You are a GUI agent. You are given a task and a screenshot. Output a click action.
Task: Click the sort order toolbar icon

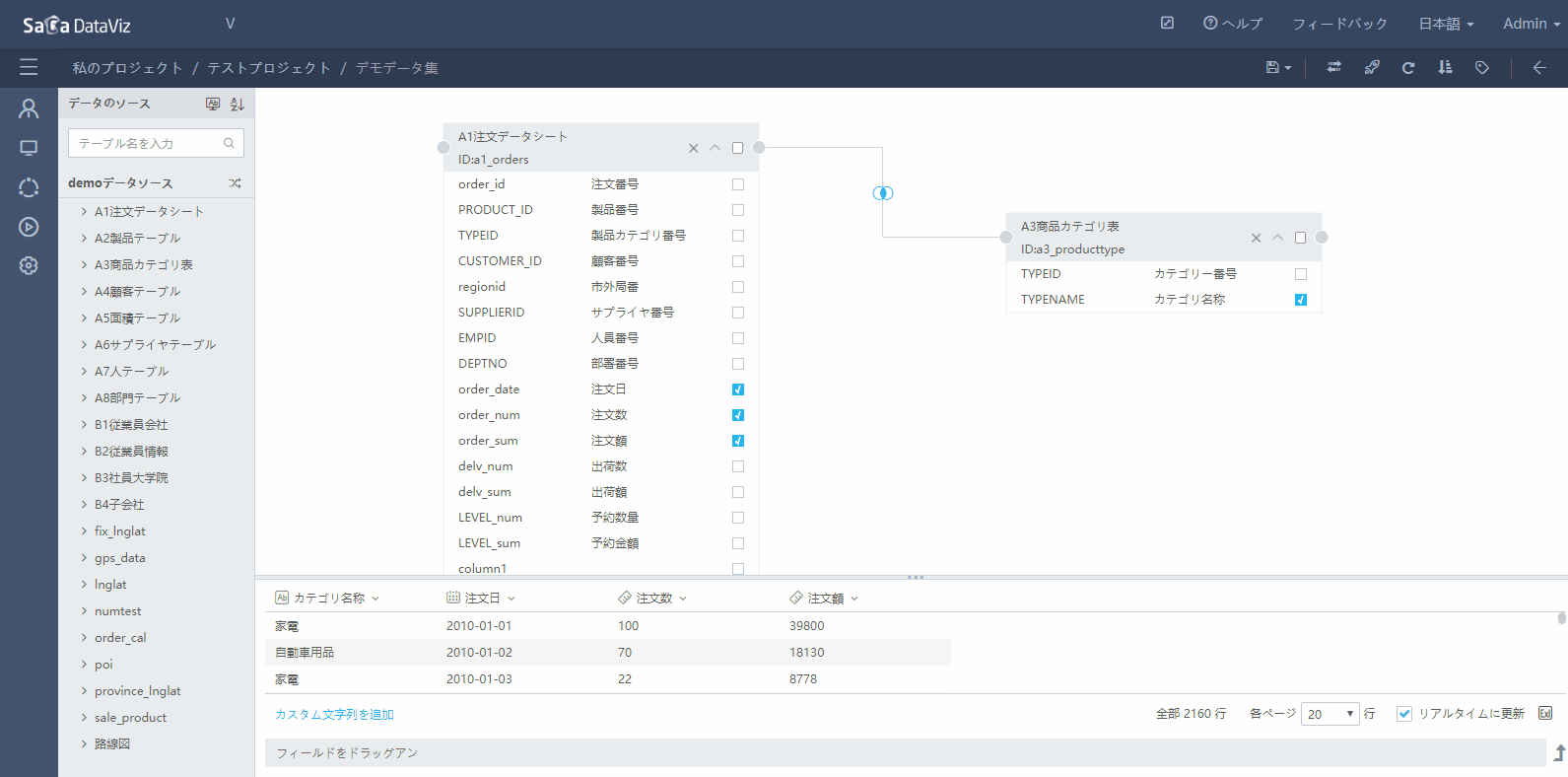pyautogui.click(x=1445, y=67)
